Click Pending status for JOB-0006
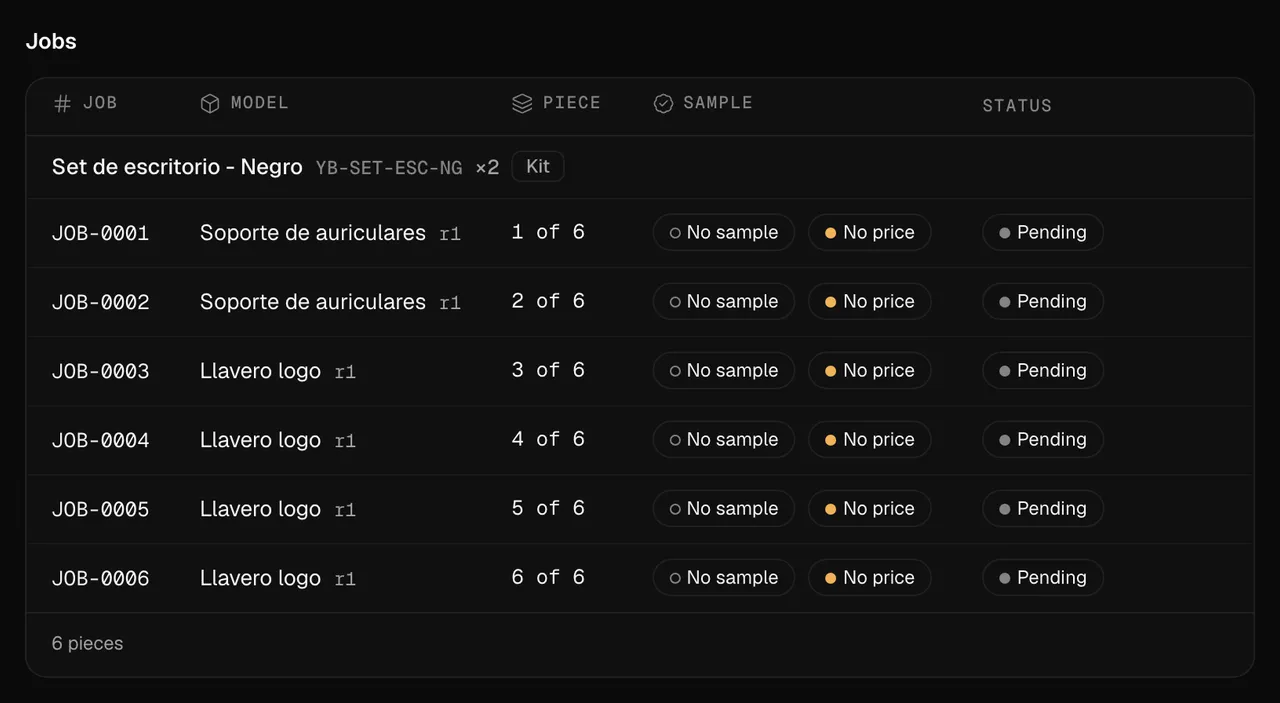This screenshot has width=1280, height=703. tap(1043, 577)
